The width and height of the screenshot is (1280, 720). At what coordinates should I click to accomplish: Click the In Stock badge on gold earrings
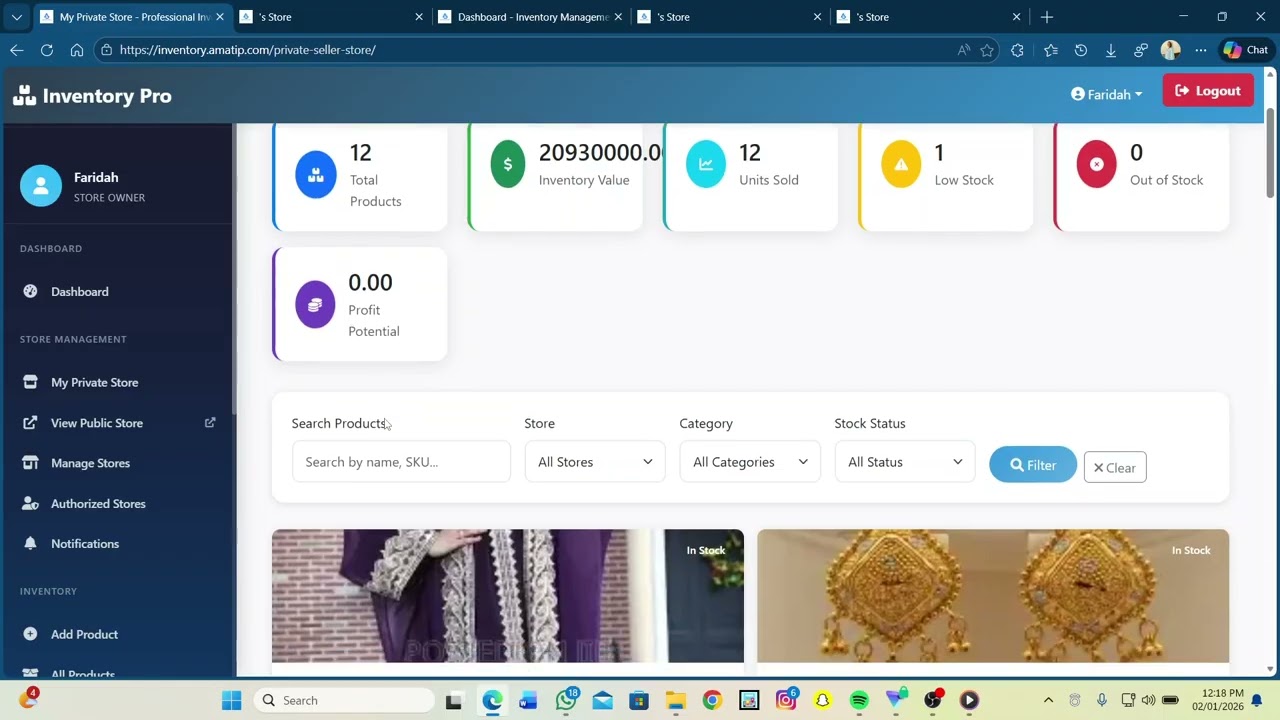pyautogui.click(x=1191, y=550)
